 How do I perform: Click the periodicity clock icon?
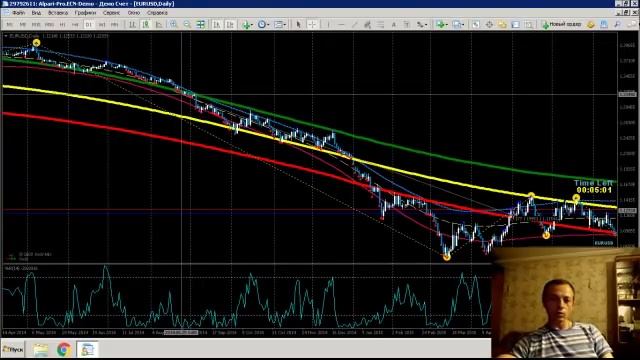coord(261,24)
